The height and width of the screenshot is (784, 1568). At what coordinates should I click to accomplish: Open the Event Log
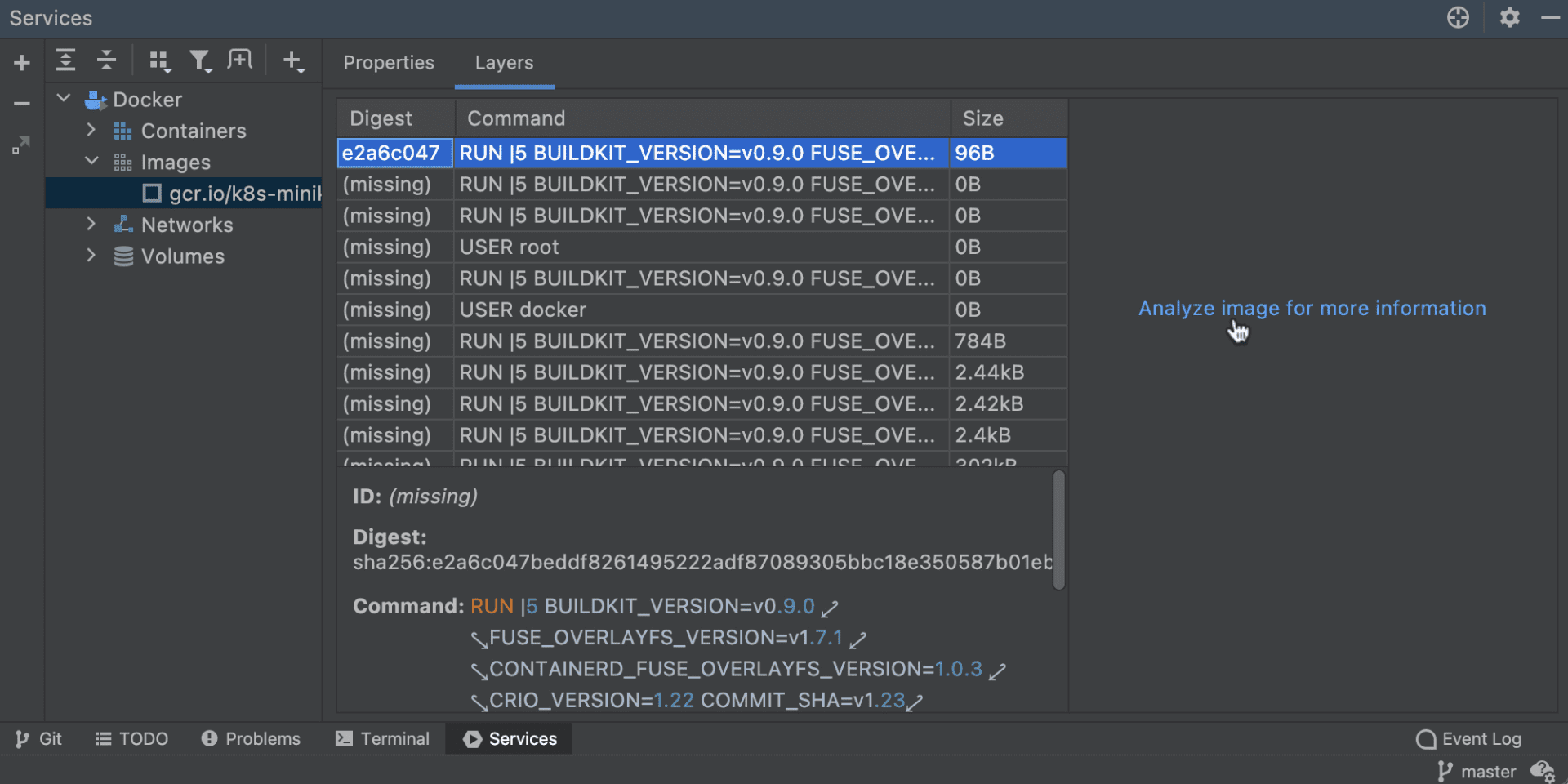[1468, 739]
